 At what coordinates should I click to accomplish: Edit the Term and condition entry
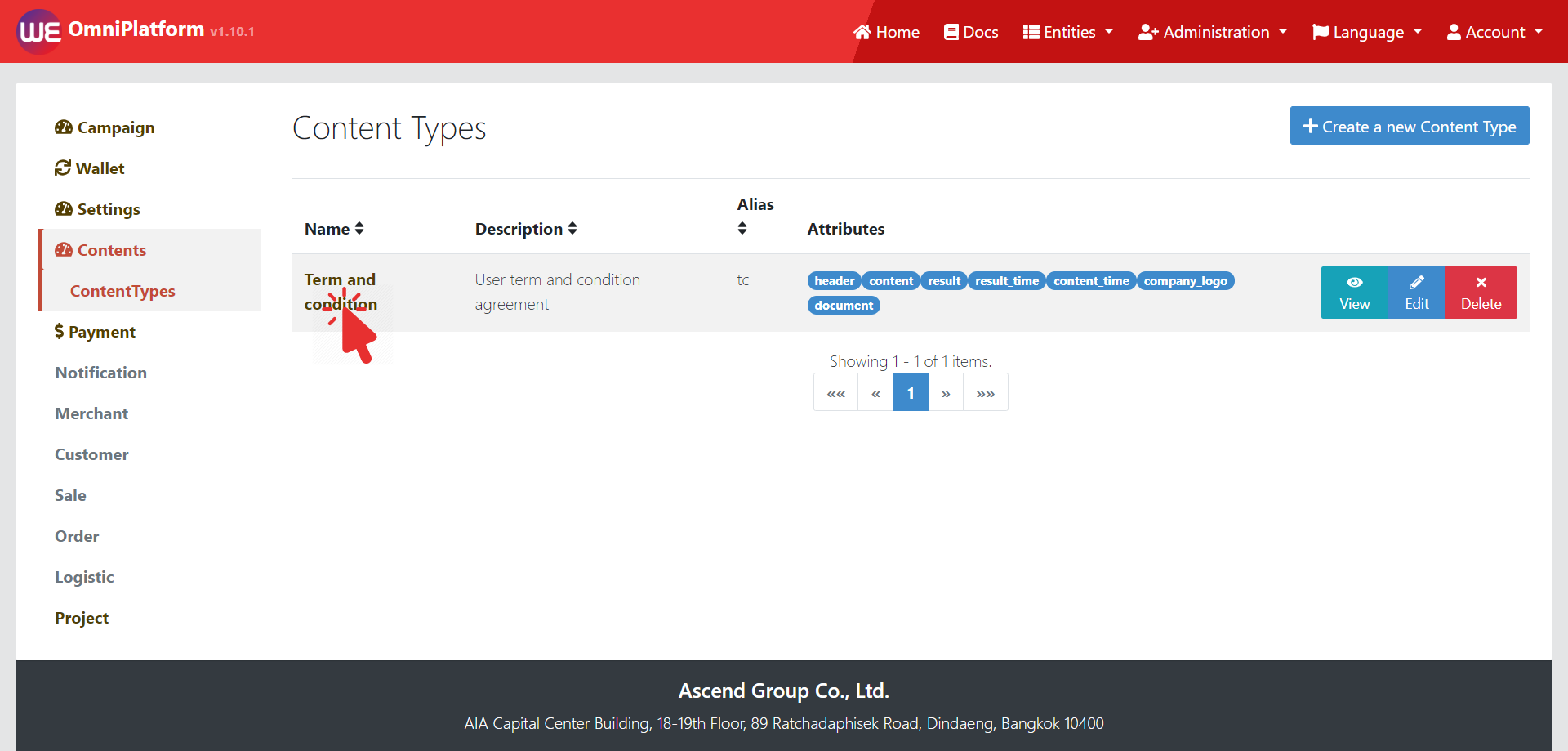point(1416,293)
